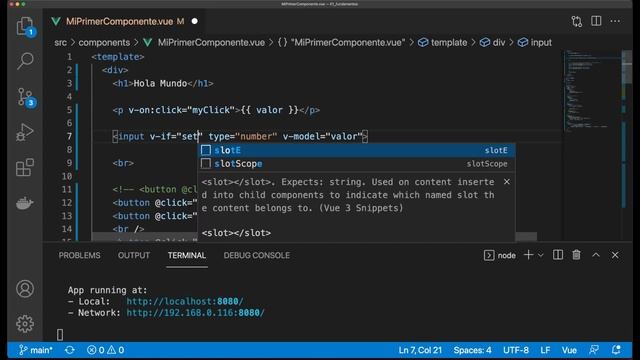Split the terminal panel

[558, 255]
